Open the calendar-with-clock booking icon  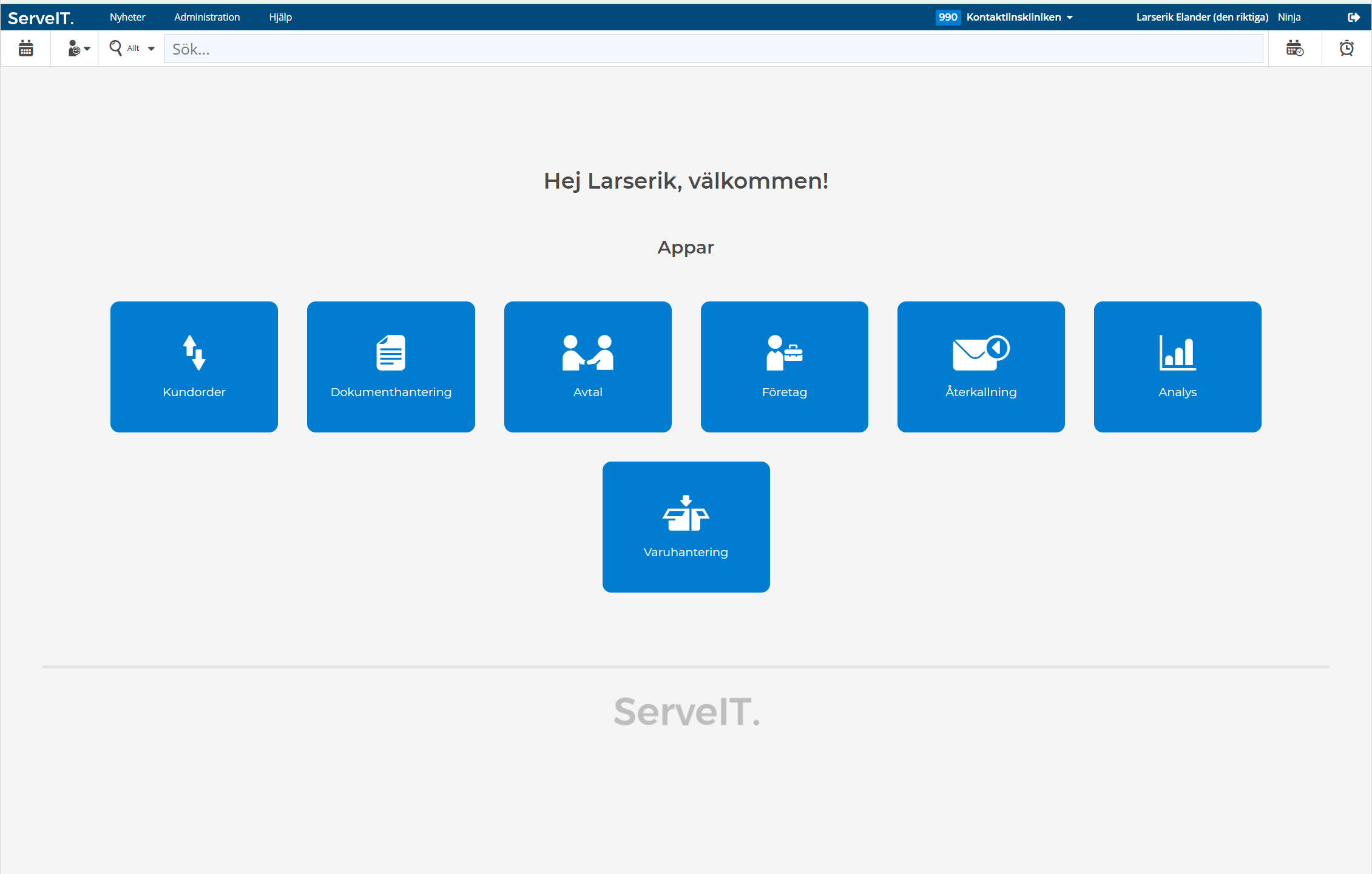pyautogui.click(x=1295, y=49)
